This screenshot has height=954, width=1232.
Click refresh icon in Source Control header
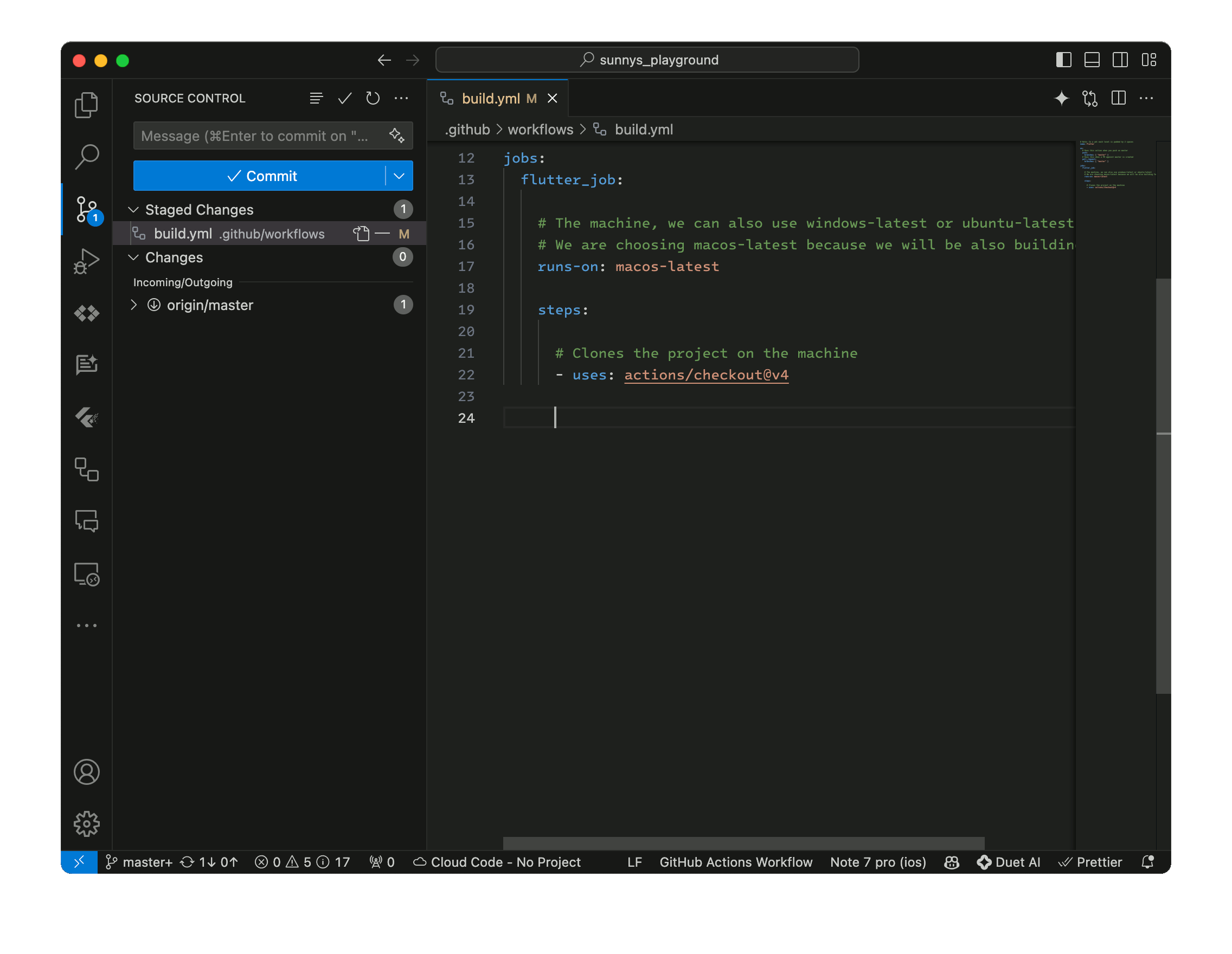pos(373,98)
